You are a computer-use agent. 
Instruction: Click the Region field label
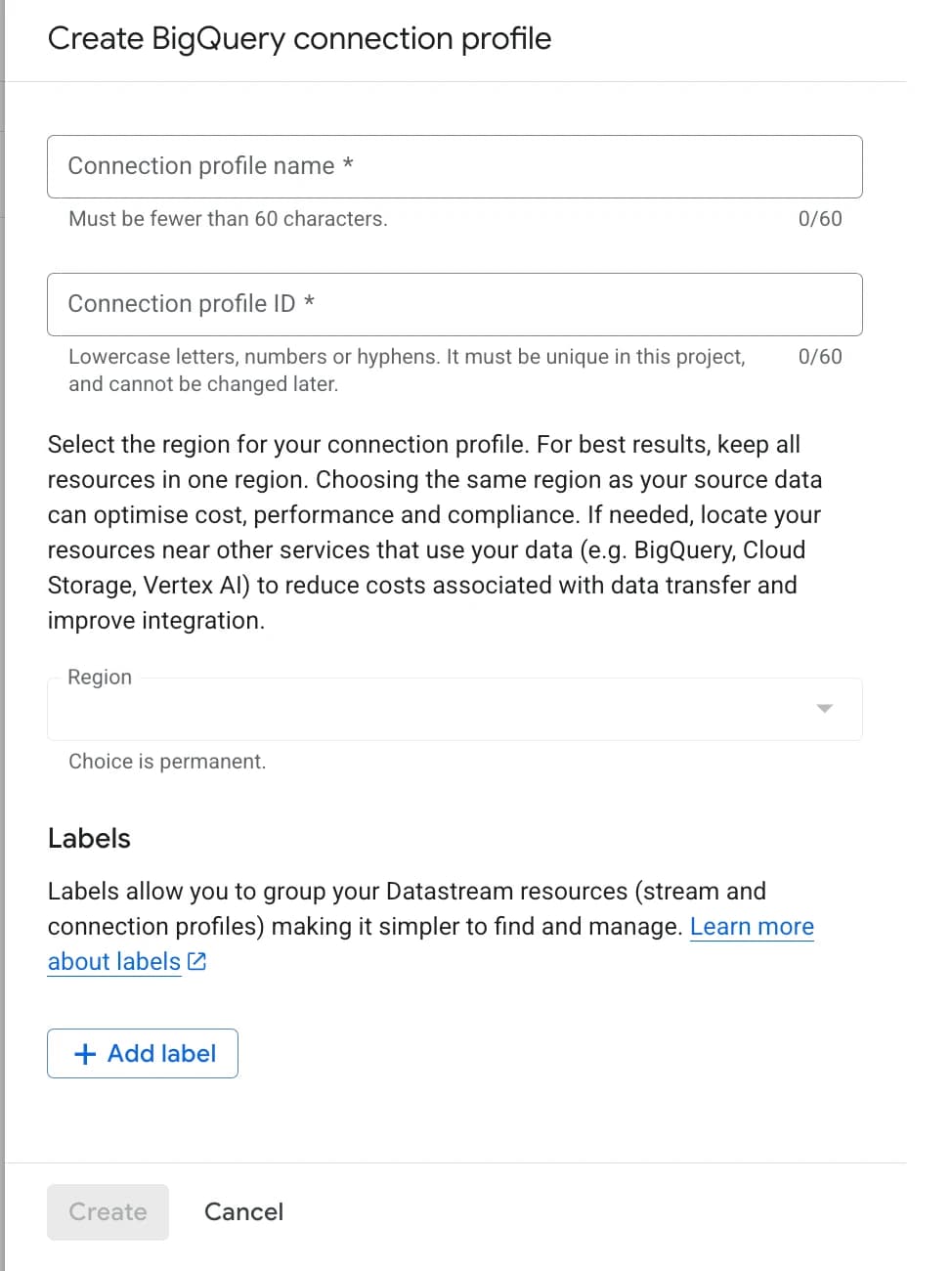[100, 677]
